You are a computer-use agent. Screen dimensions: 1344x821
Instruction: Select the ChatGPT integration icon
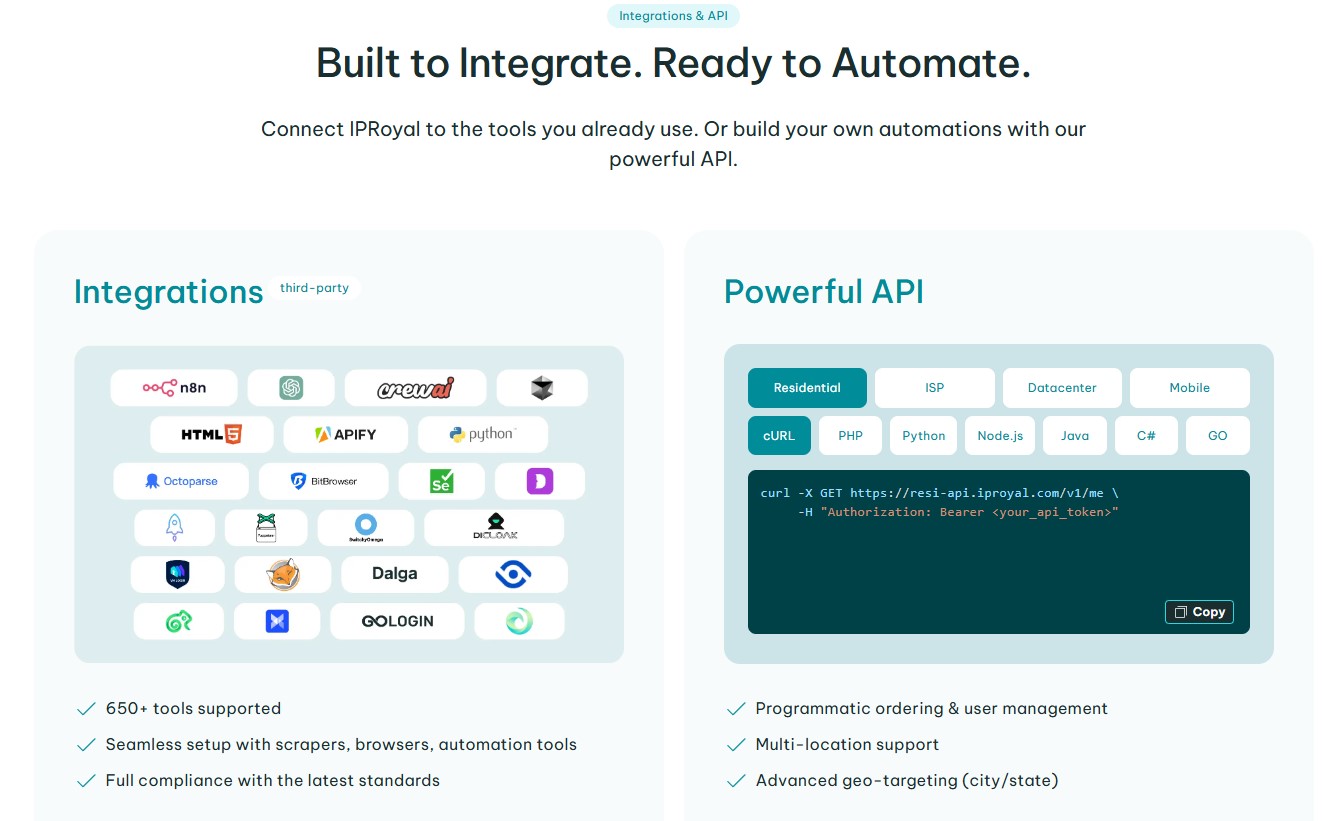[291, 388]
